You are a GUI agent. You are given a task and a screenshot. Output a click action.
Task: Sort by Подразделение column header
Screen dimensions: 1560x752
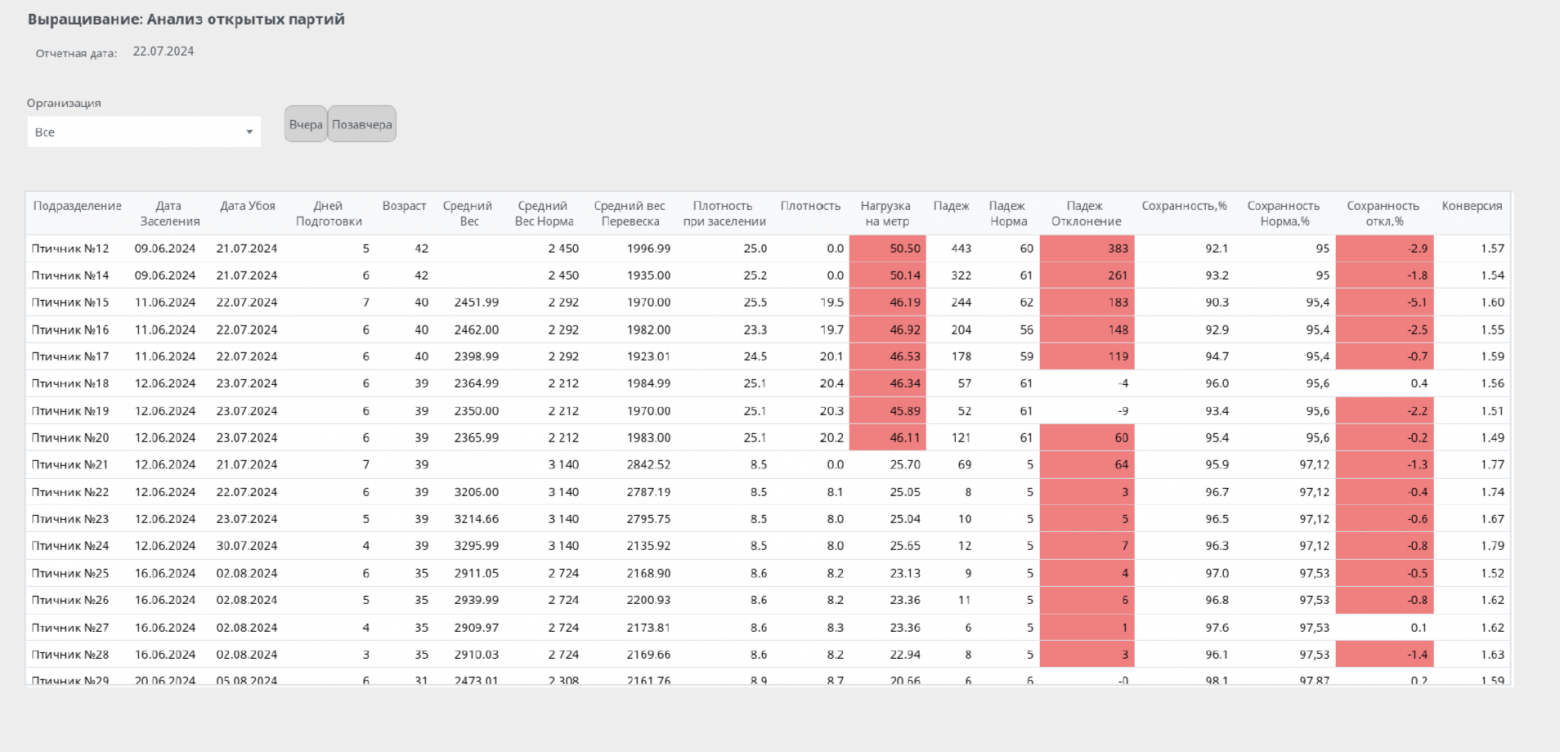[77, 206]
